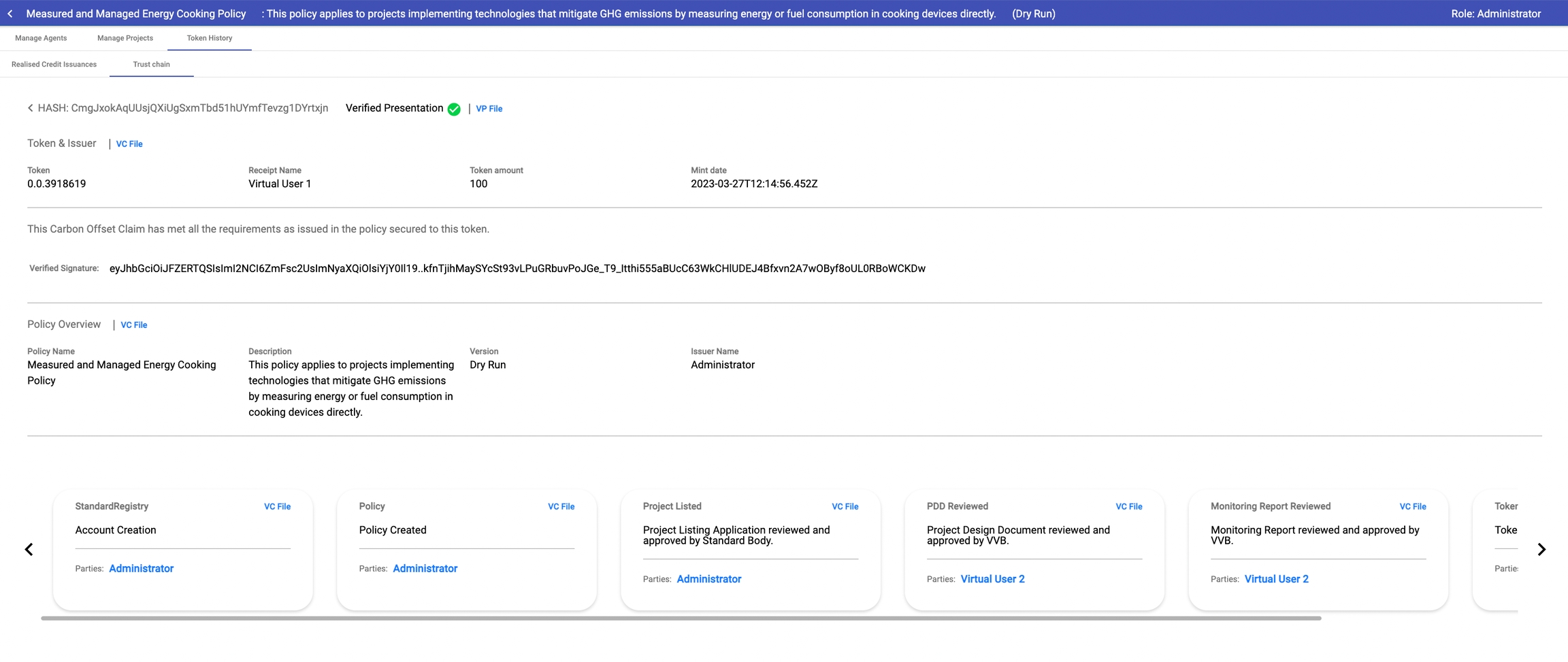Open VC File on StandardRegistry card
Viewport: 1568px width, 662px height.
click(x=277, y=507)
